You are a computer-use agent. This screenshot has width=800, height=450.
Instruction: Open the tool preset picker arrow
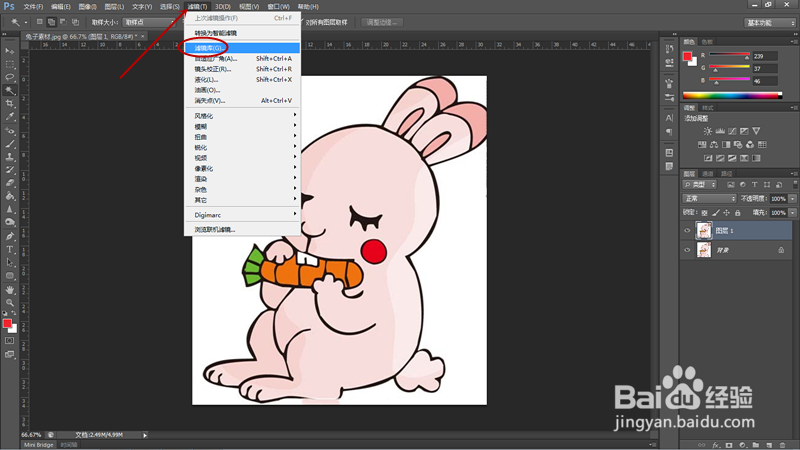[x=26, y=22]
